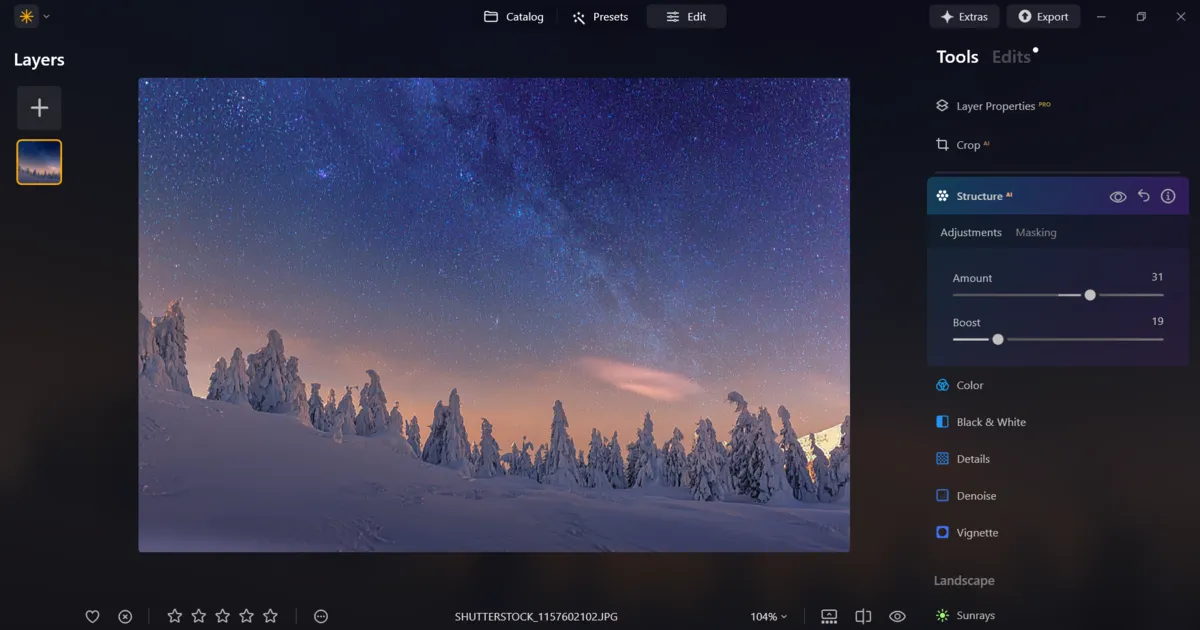
Task: Open the Extras button
Action: [x=964, y=17]
